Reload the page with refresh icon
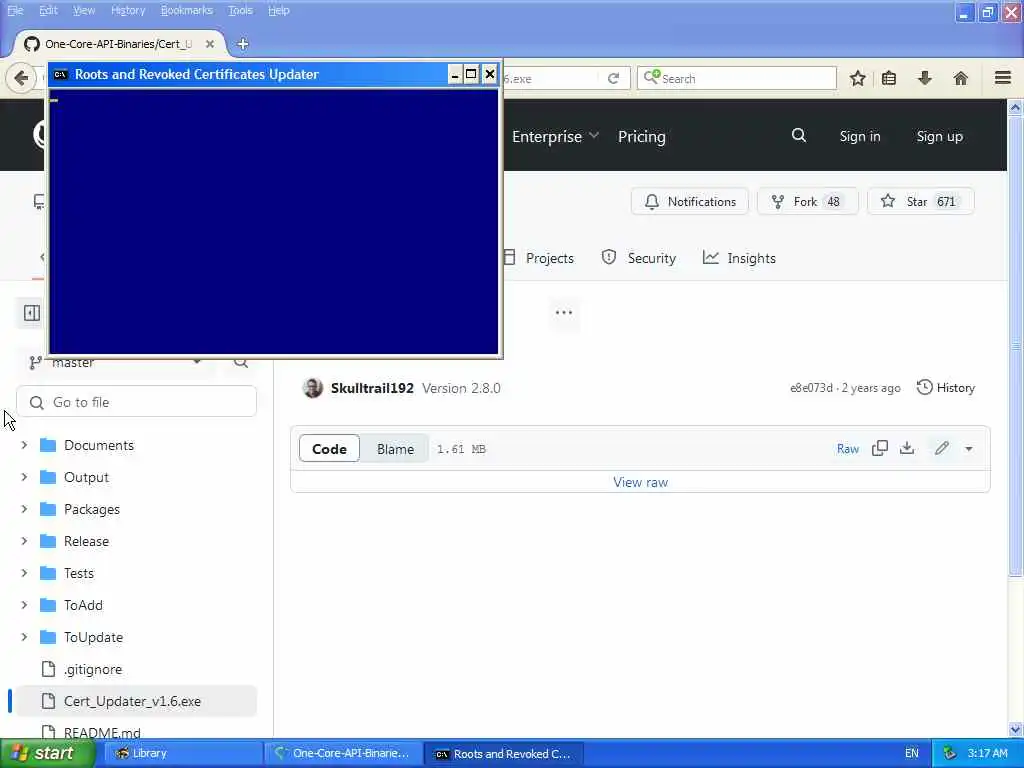The image size is (1024, 768). pos(613,78)
